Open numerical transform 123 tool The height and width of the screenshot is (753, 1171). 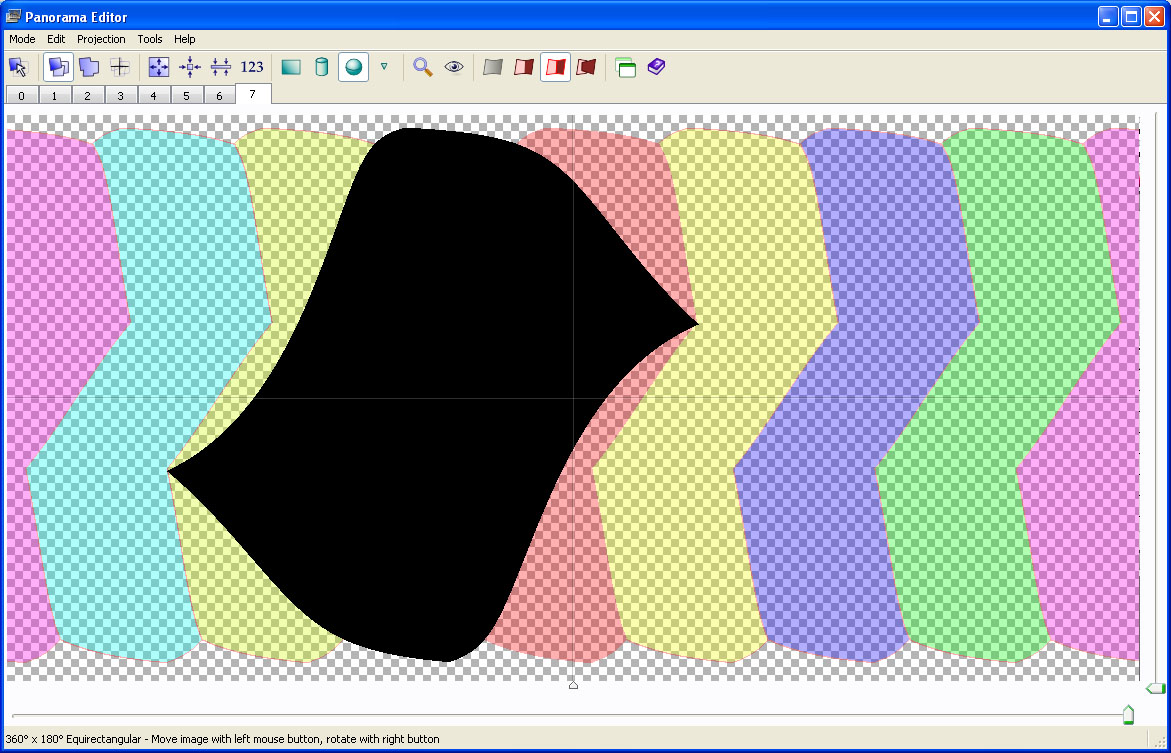(x=252, y=67)
